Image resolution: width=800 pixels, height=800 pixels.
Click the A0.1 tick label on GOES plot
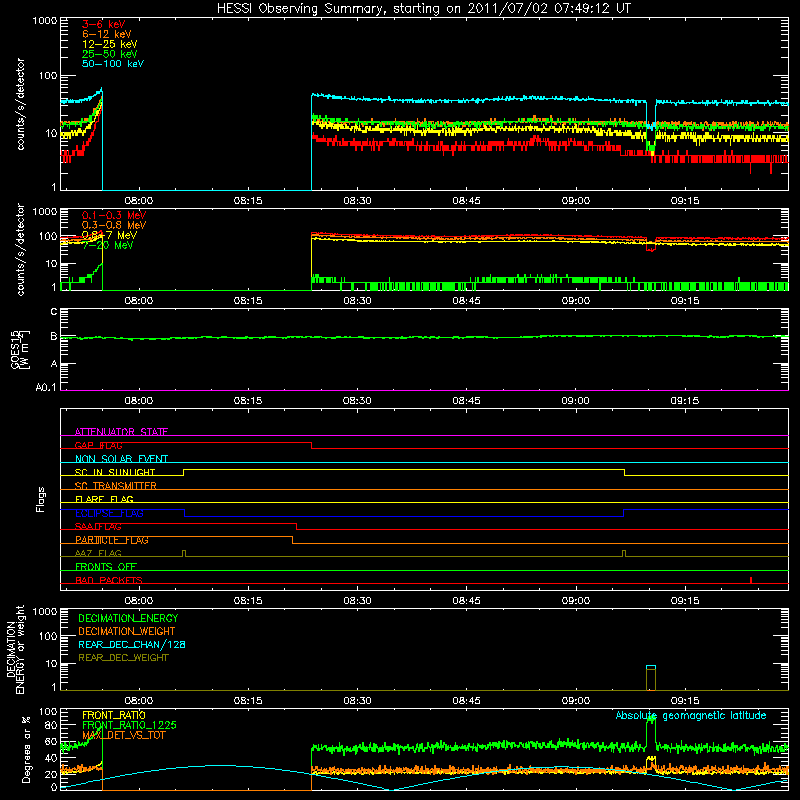46,388
